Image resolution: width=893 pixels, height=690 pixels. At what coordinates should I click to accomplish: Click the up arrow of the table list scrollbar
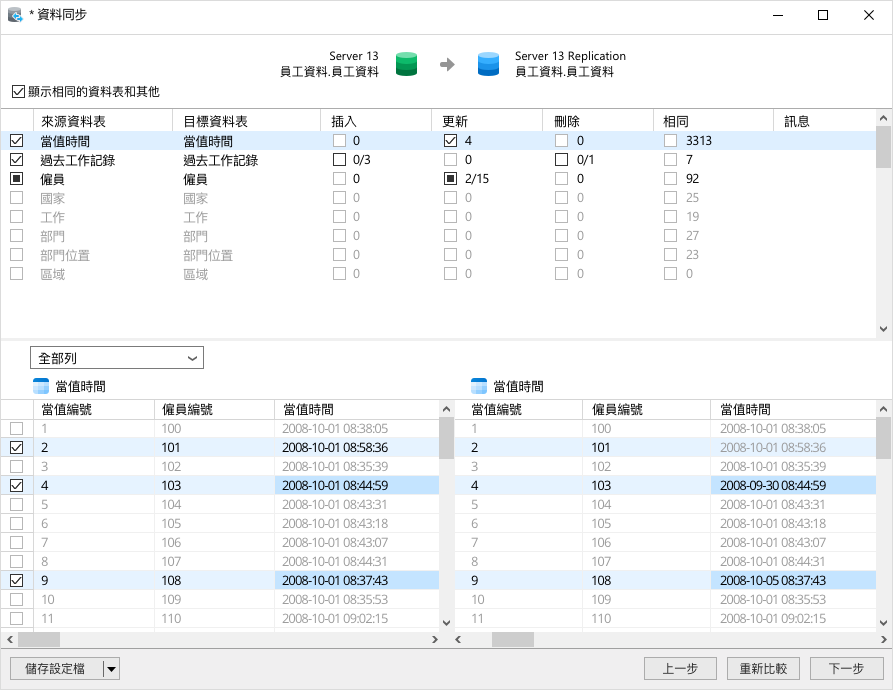click(x=883, y=118)
